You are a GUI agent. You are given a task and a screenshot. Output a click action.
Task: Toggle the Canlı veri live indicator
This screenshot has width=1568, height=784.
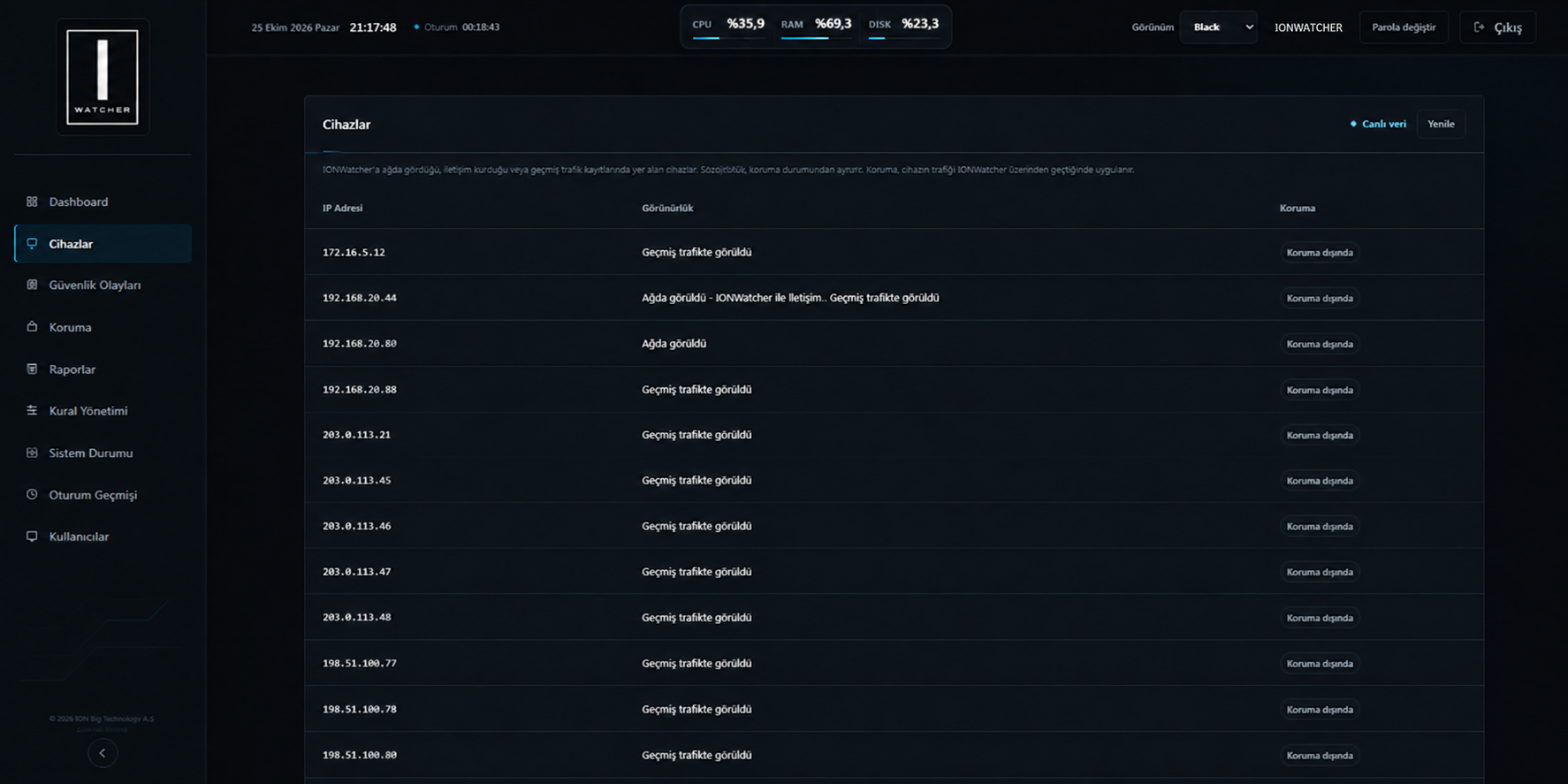click(1378, 124)
